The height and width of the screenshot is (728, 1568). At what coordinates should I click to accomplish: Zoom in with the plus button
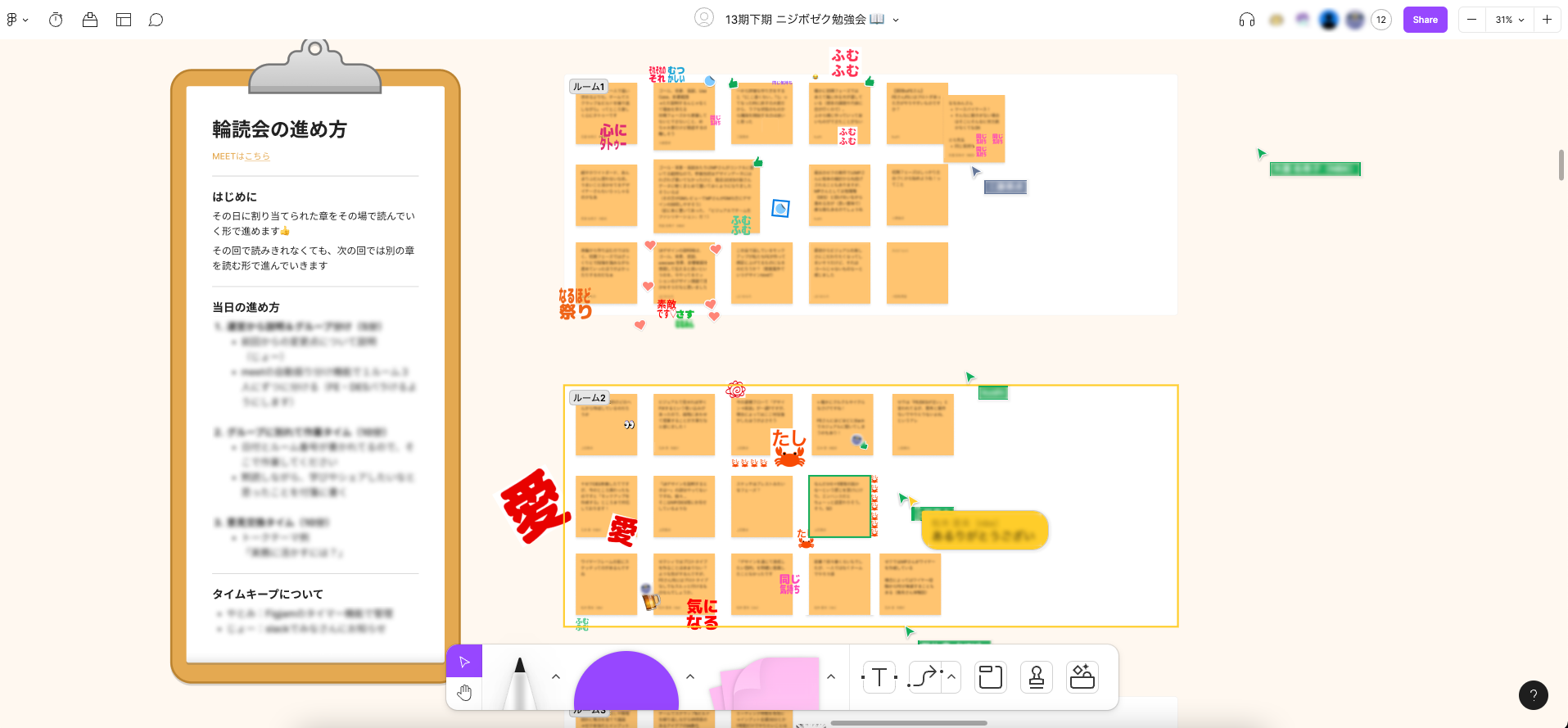[x=1547, y=20]
